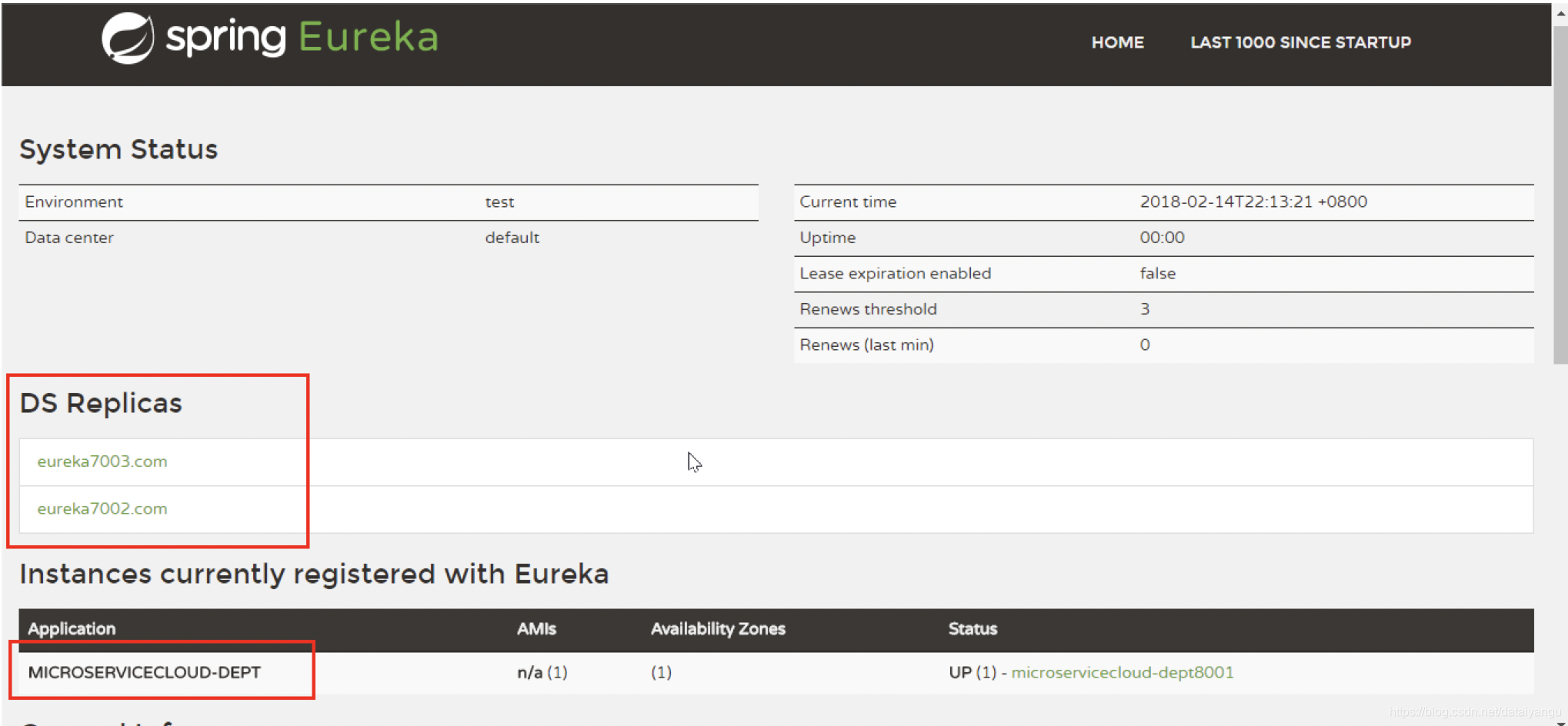The image size is (1568, 726).
Task: Open the eureka7003.com replica link
Action: [x=102, y=461]
